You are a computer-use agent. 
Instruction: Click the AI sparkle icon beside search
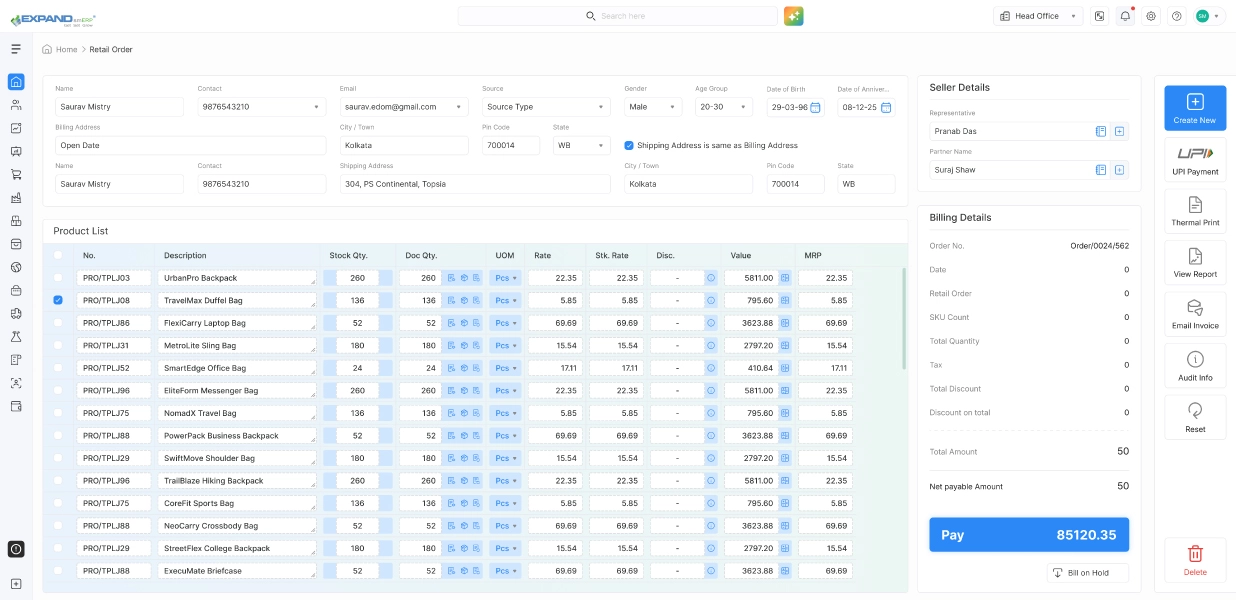(x=793, y=16)
